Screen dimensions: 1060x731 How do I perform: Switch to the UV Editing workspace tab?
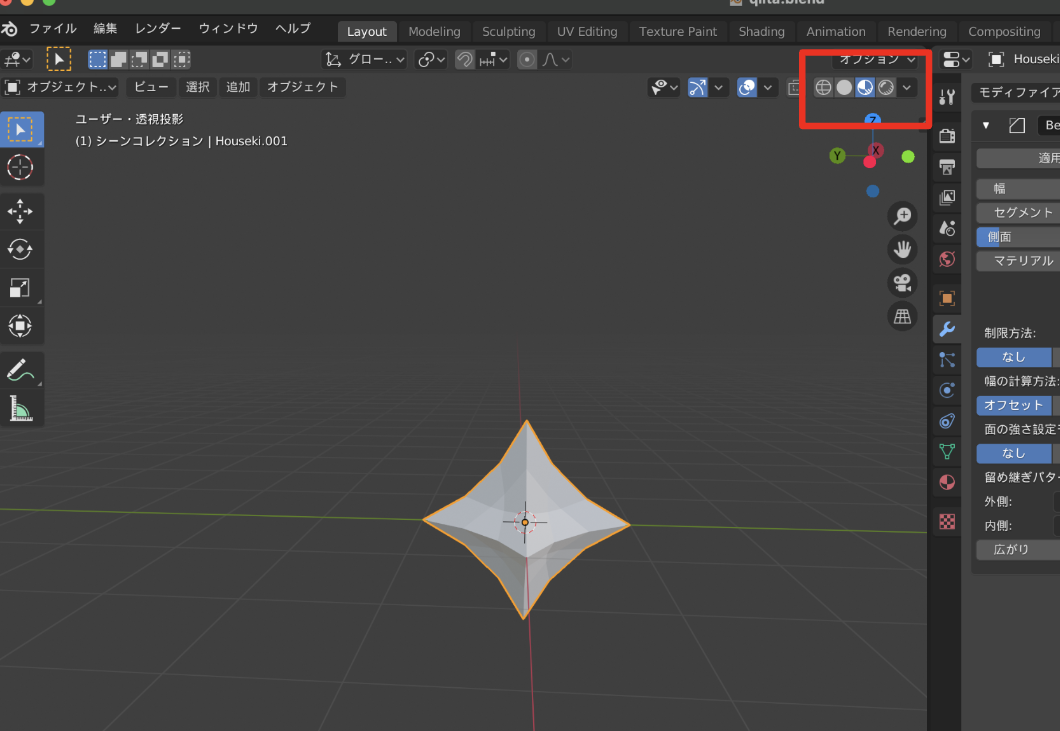587,32
